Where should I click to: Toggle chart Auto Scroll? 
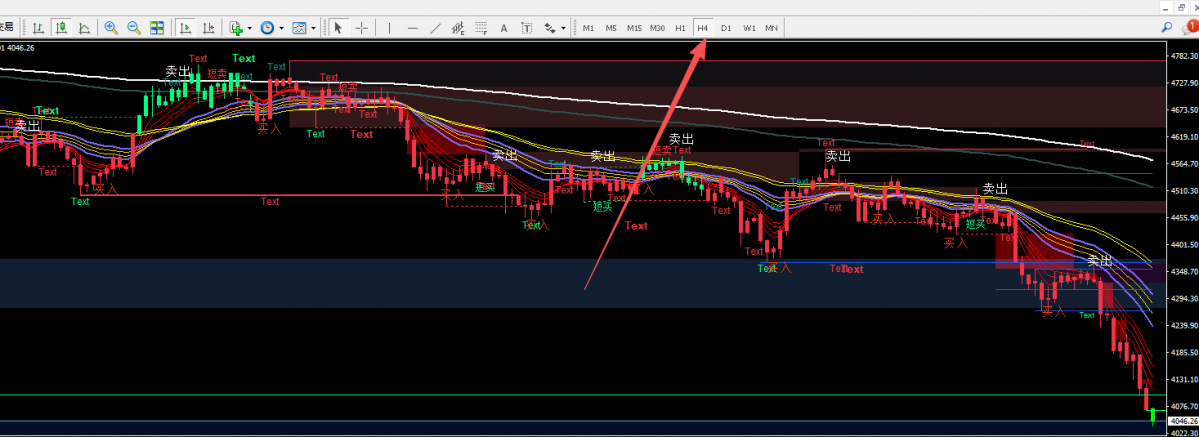(x=184, y=28)
